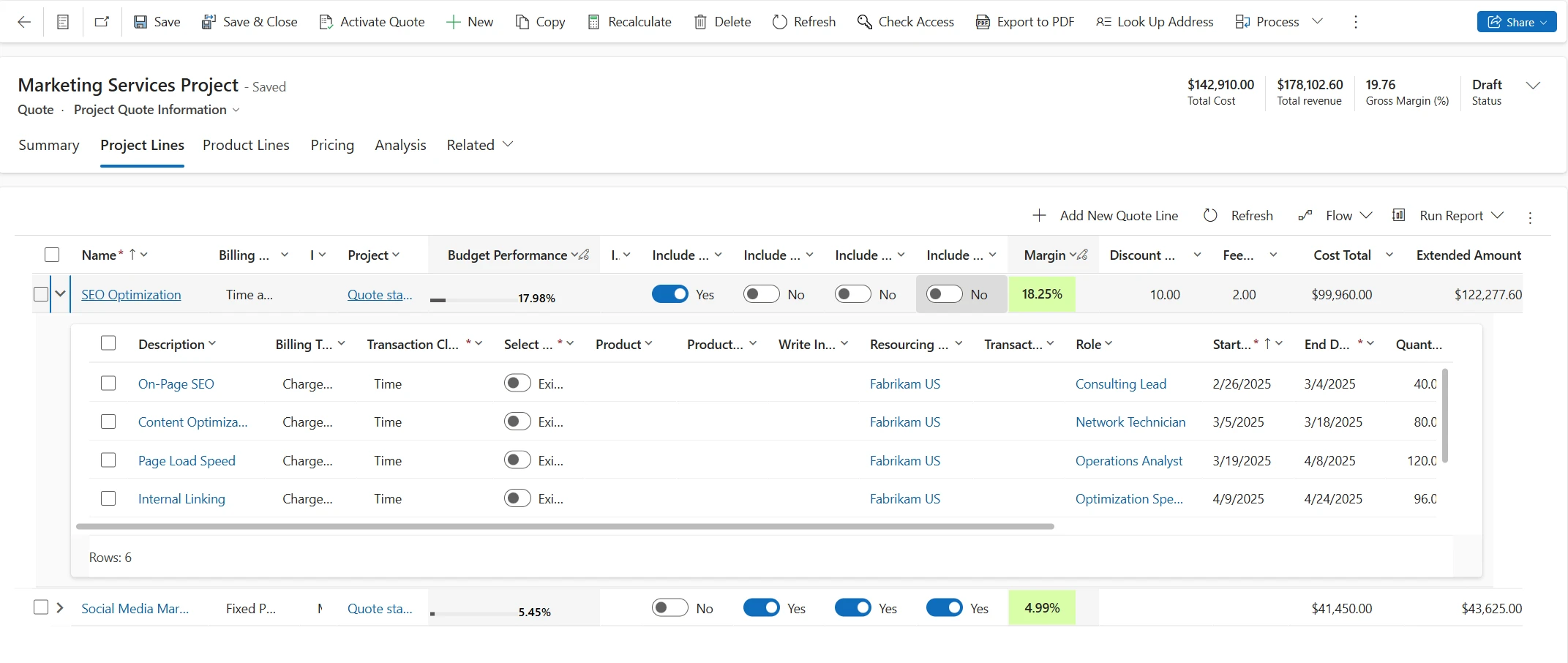1568x663 pixels.
Task: Expand the header details chevron near Status
Action: pos(1533,86)
